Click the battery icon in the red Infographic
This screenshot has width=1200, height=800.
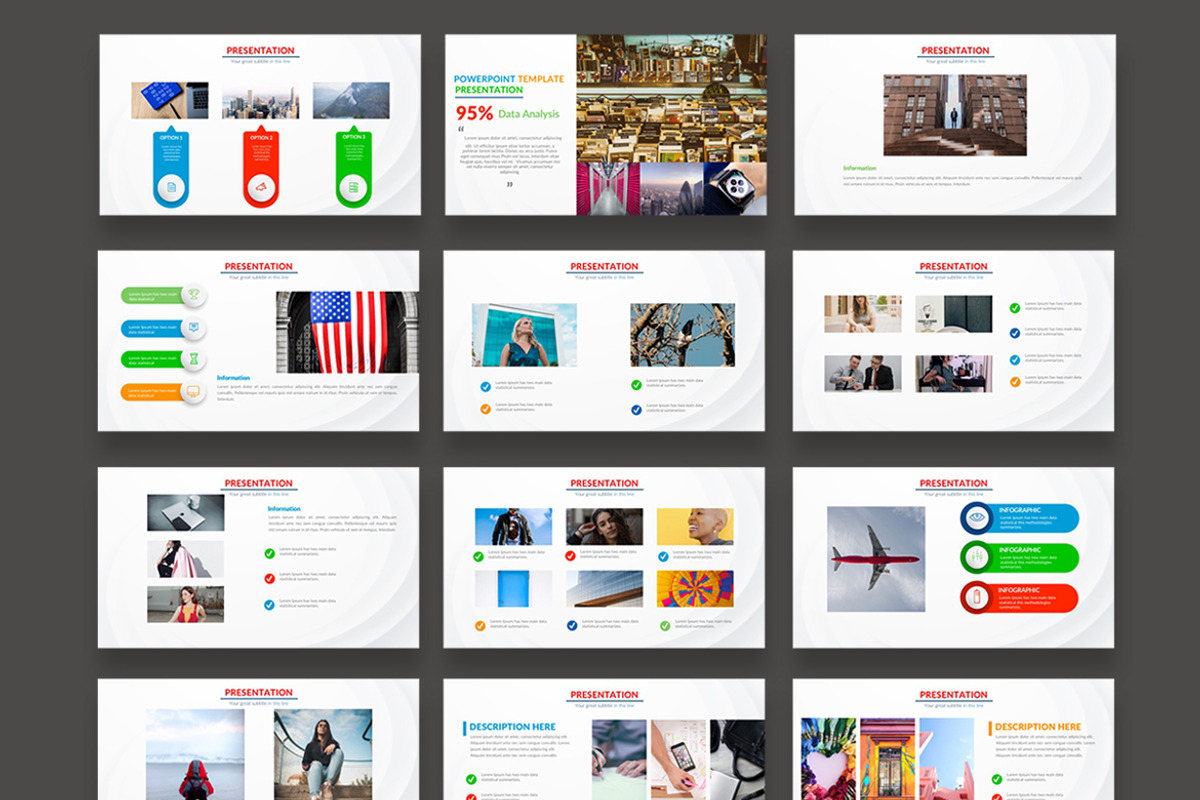[x=978, y=598]
